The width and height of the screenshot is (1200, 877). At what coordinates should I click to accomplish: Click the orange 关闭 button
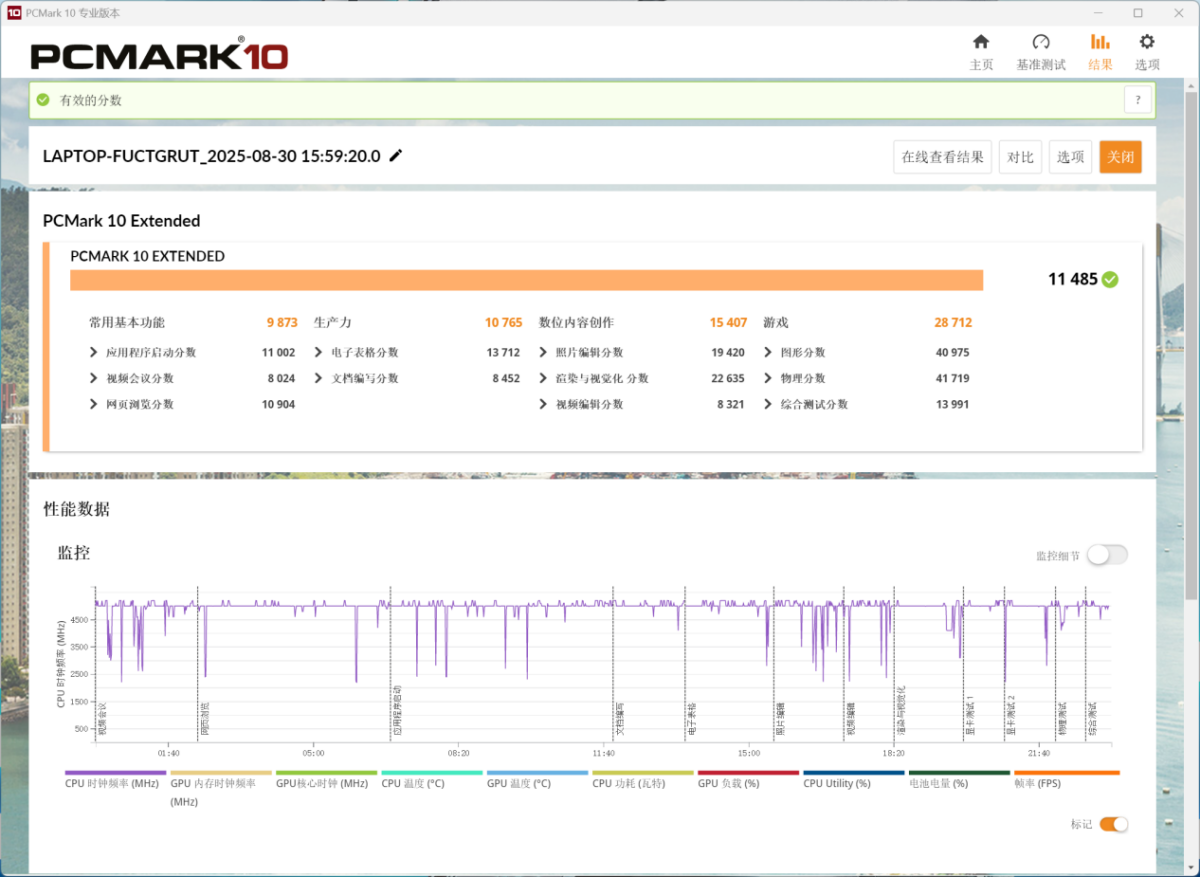click(x=1120, y=156)
